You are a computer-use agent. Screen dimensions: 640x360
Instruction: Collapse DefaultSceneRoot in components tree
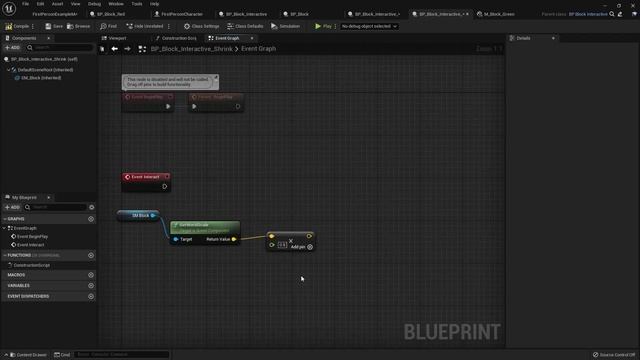click(9, 70)
